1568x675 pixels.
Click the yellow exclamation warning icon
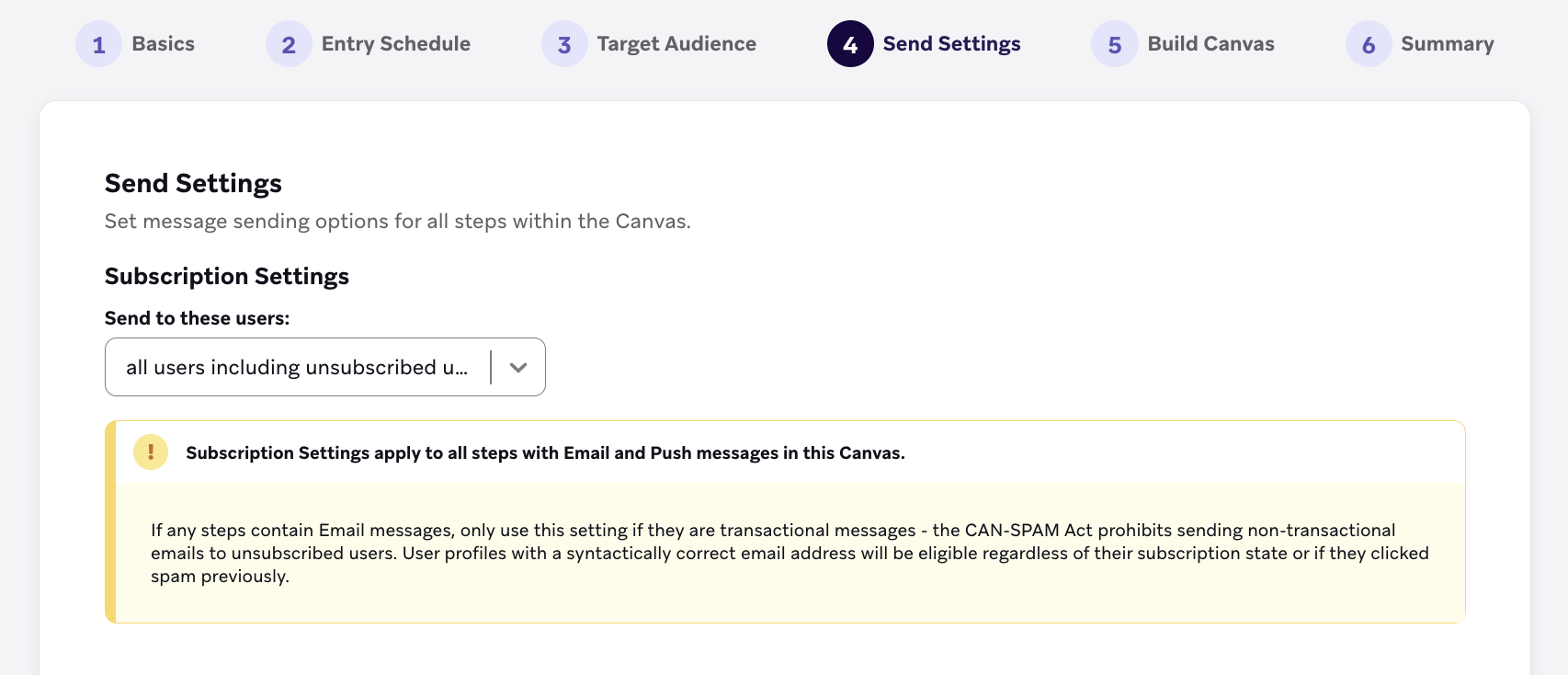click(151, 452)
